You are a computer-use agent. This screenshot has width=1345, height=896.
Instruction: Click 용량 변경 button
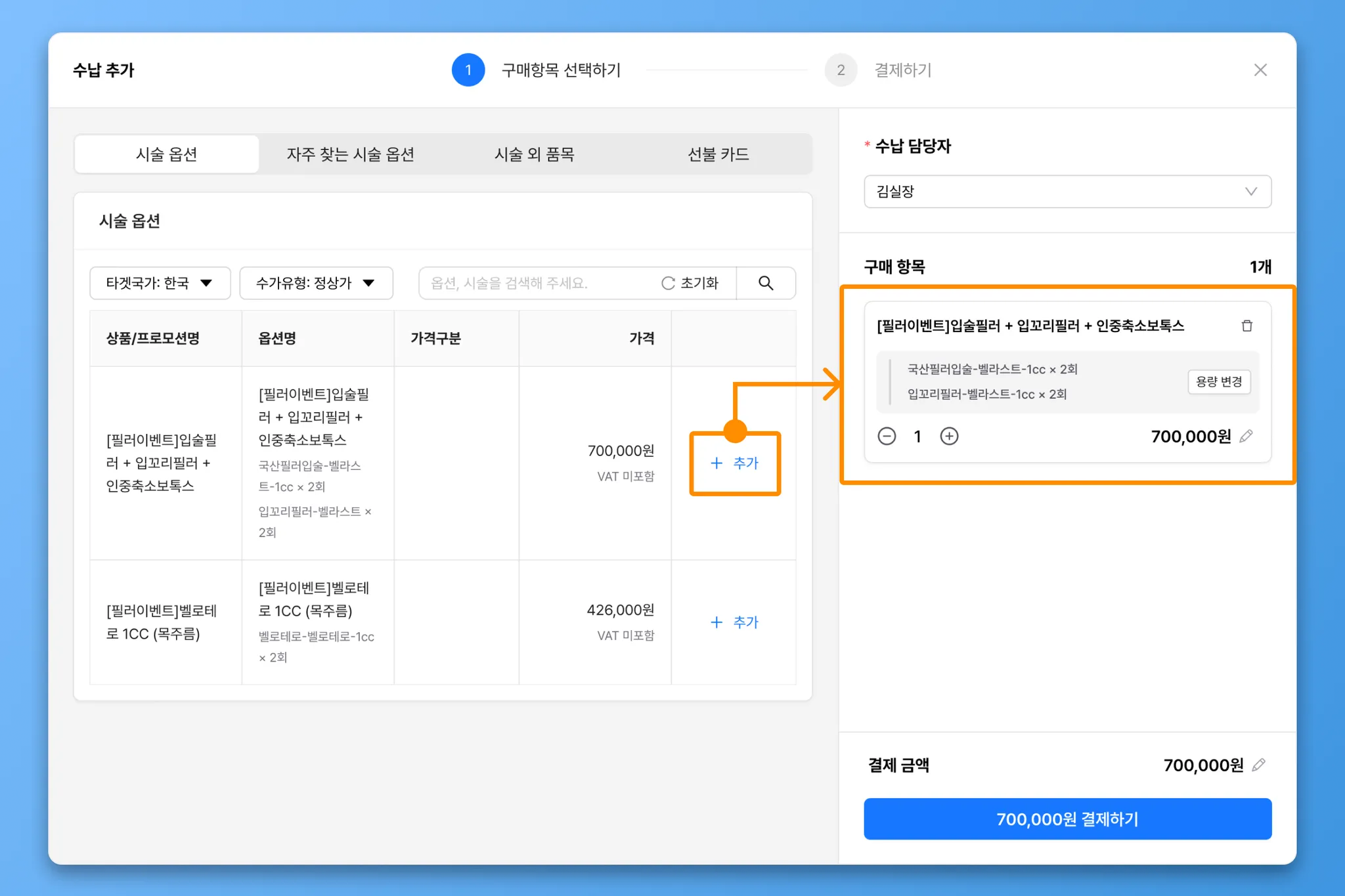click(1218, 381)
